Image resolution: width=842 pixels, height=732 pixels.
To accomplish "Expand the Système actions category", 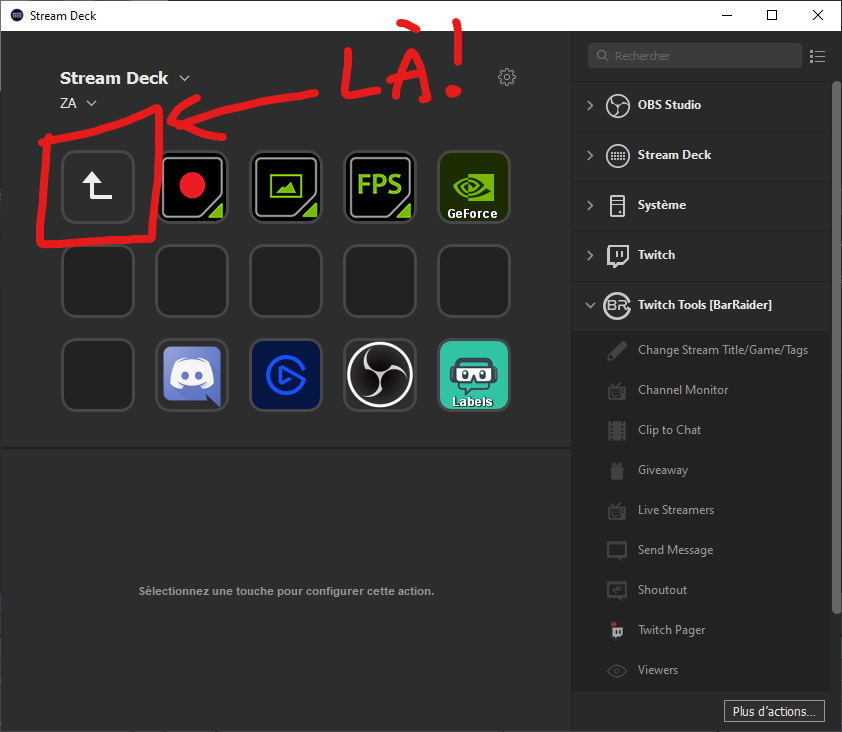I will pyautogui.click(x=590, y=205).
